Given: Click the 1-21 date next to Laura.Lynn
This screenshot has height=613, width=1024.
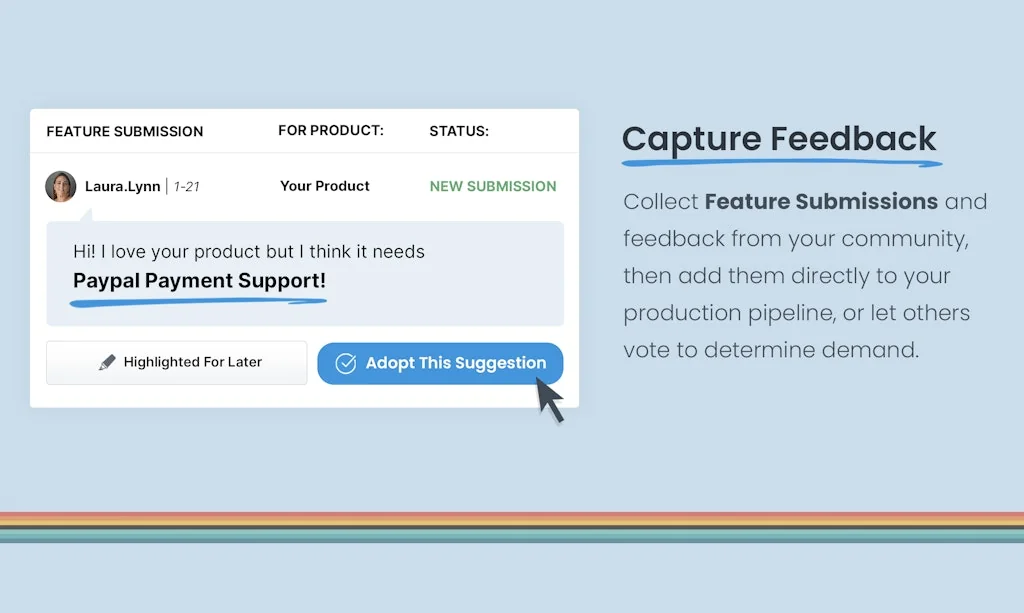Looking at the screenshot, I should [188, 187].
